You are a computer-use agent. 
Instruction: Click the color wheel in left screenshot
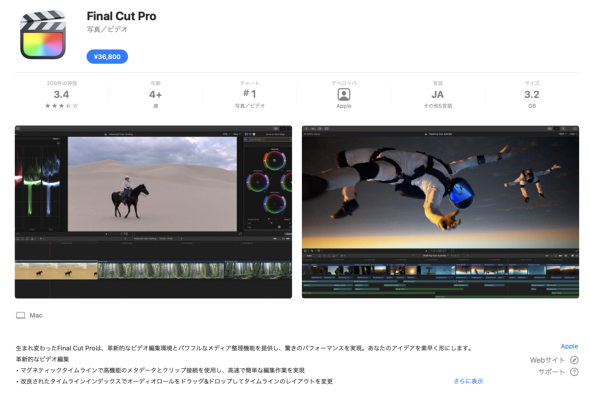tap(274, 160)
